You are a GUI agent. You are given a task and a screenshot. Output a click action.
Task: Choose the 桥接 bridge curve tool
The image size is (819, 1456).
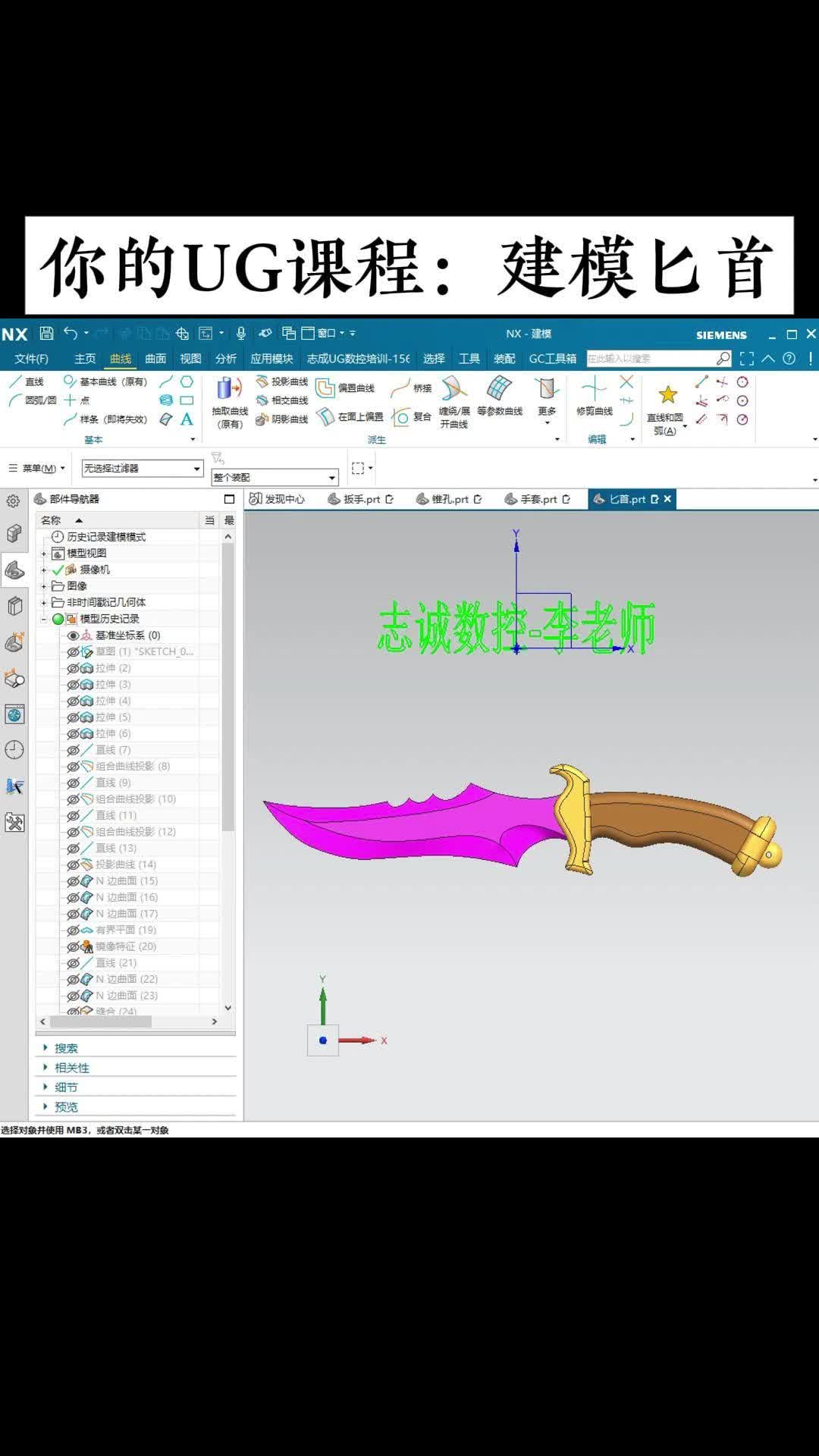click(411, 388)
